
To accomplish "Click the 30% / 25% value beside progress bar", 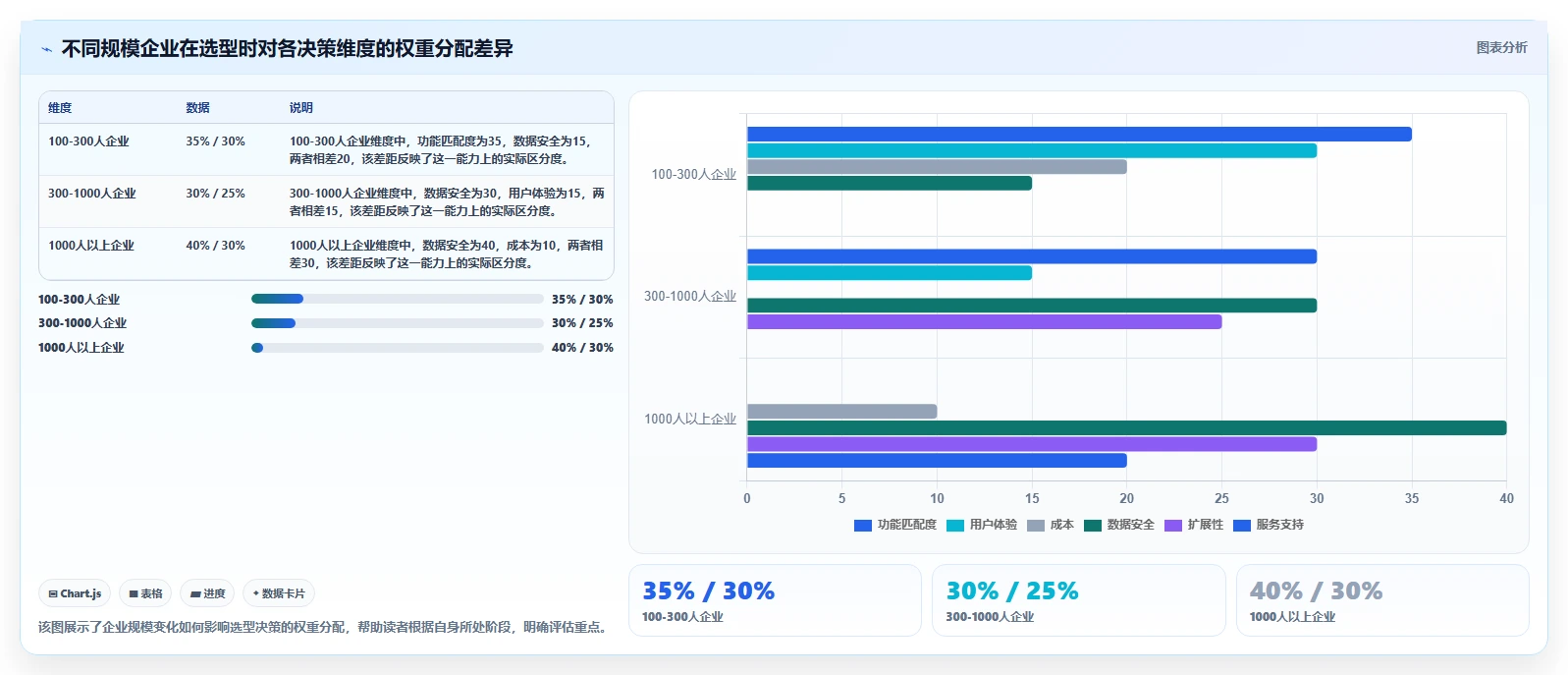I will click(x=582, y=323).
